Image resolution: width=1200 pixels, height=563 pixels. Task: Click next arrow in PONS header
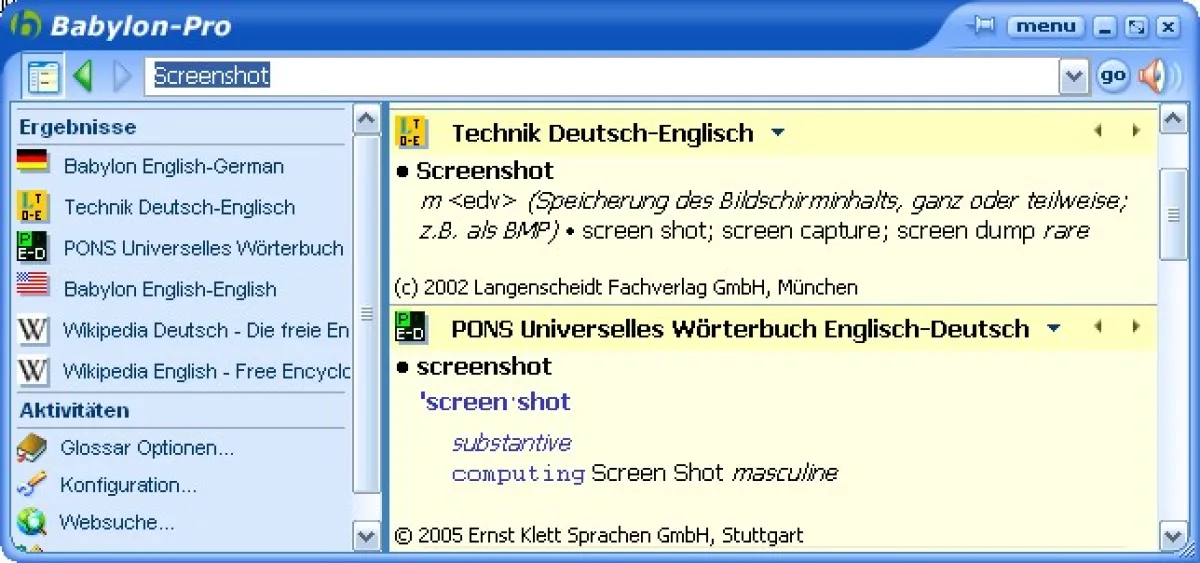coord(1136,326)
